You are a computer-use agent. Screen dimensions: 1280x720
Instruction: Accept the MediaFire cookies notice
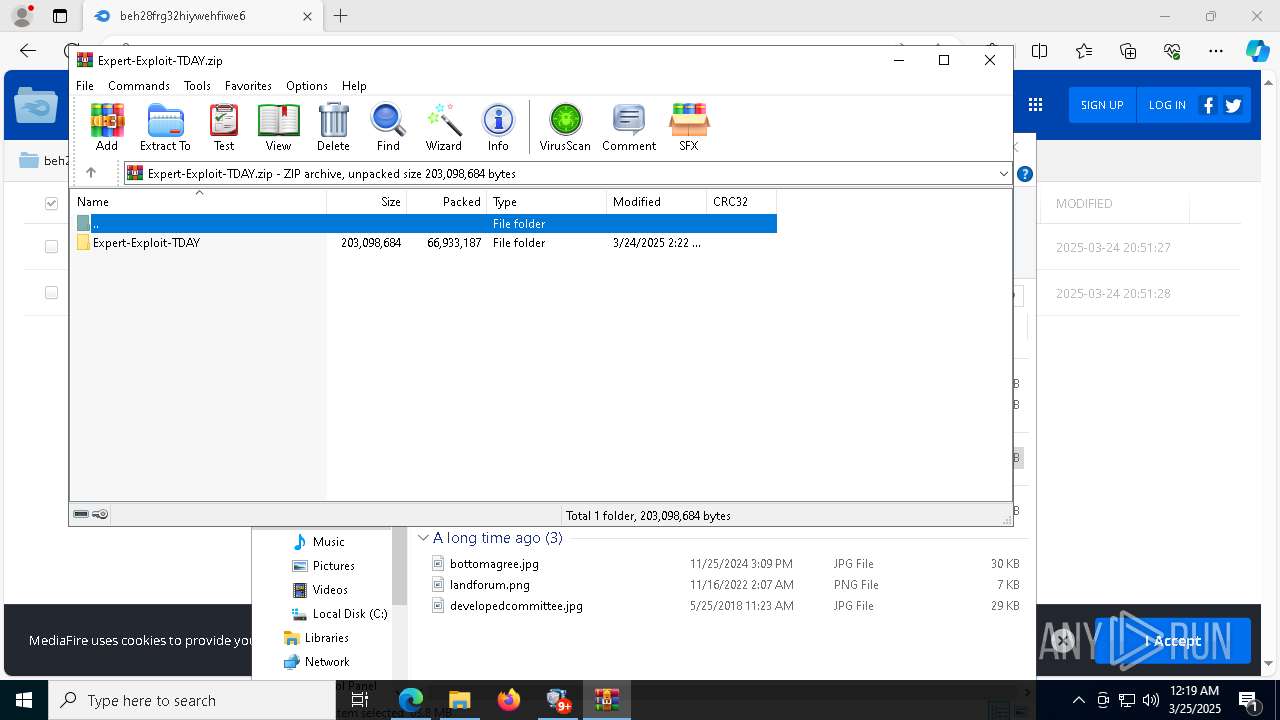click(x=1172, y=641)
